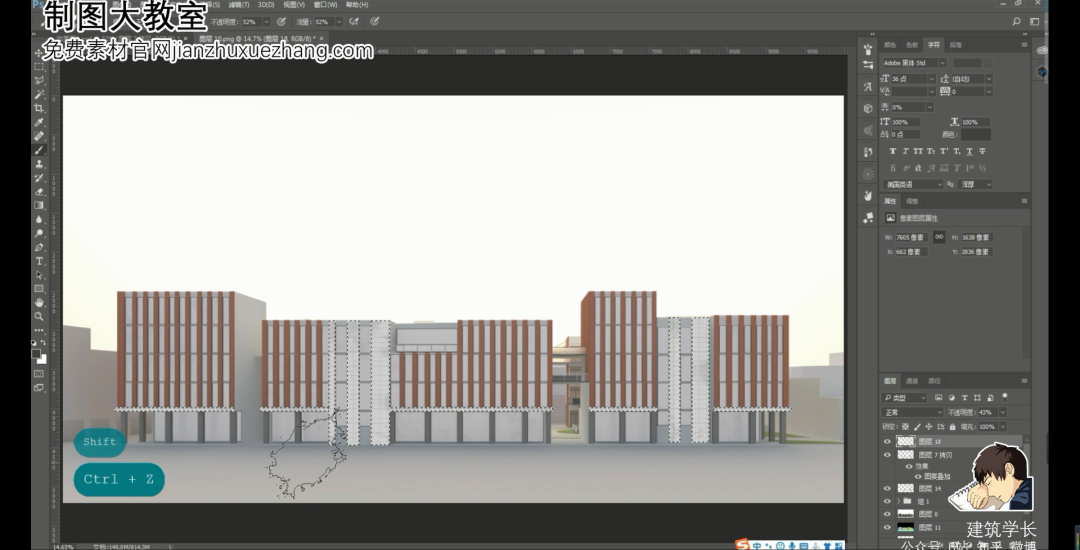Open the layer fill 100% dropdown arrow
This screenshot has width=1080, height=550.
(x=1002, y=427)
